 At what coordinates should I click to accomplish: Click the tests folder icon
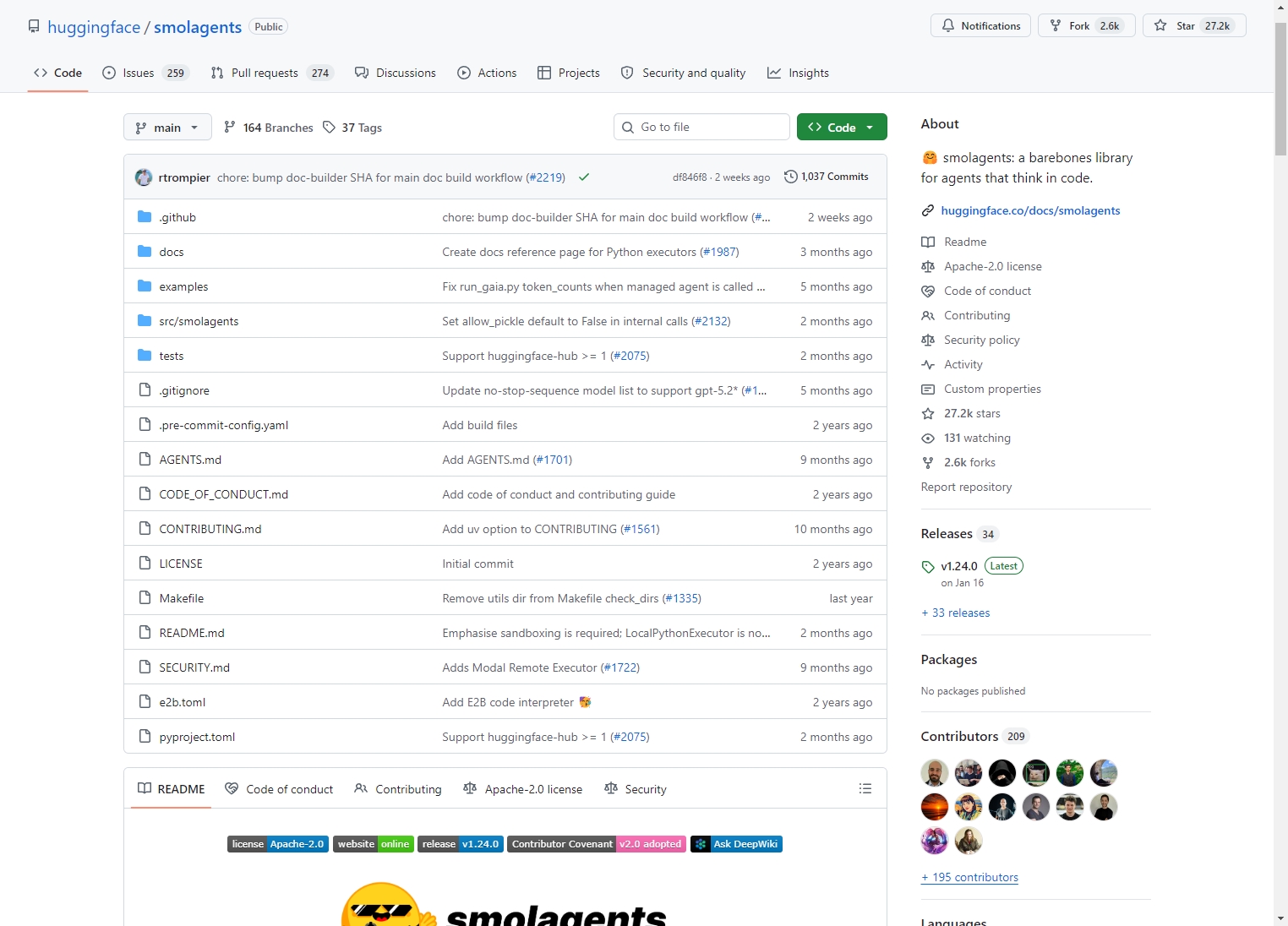coord(145,356)
